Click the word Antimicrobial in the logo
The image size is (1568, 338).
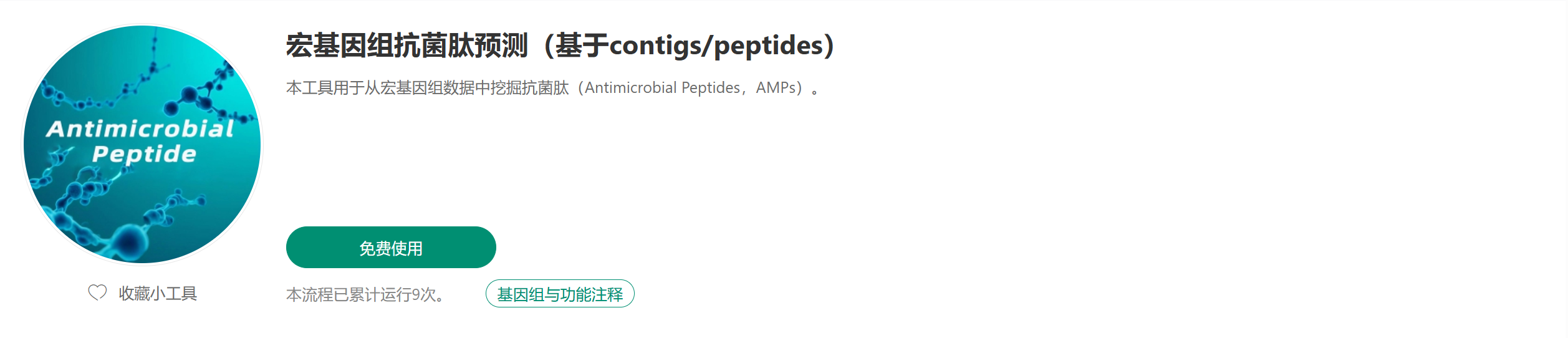140,128
